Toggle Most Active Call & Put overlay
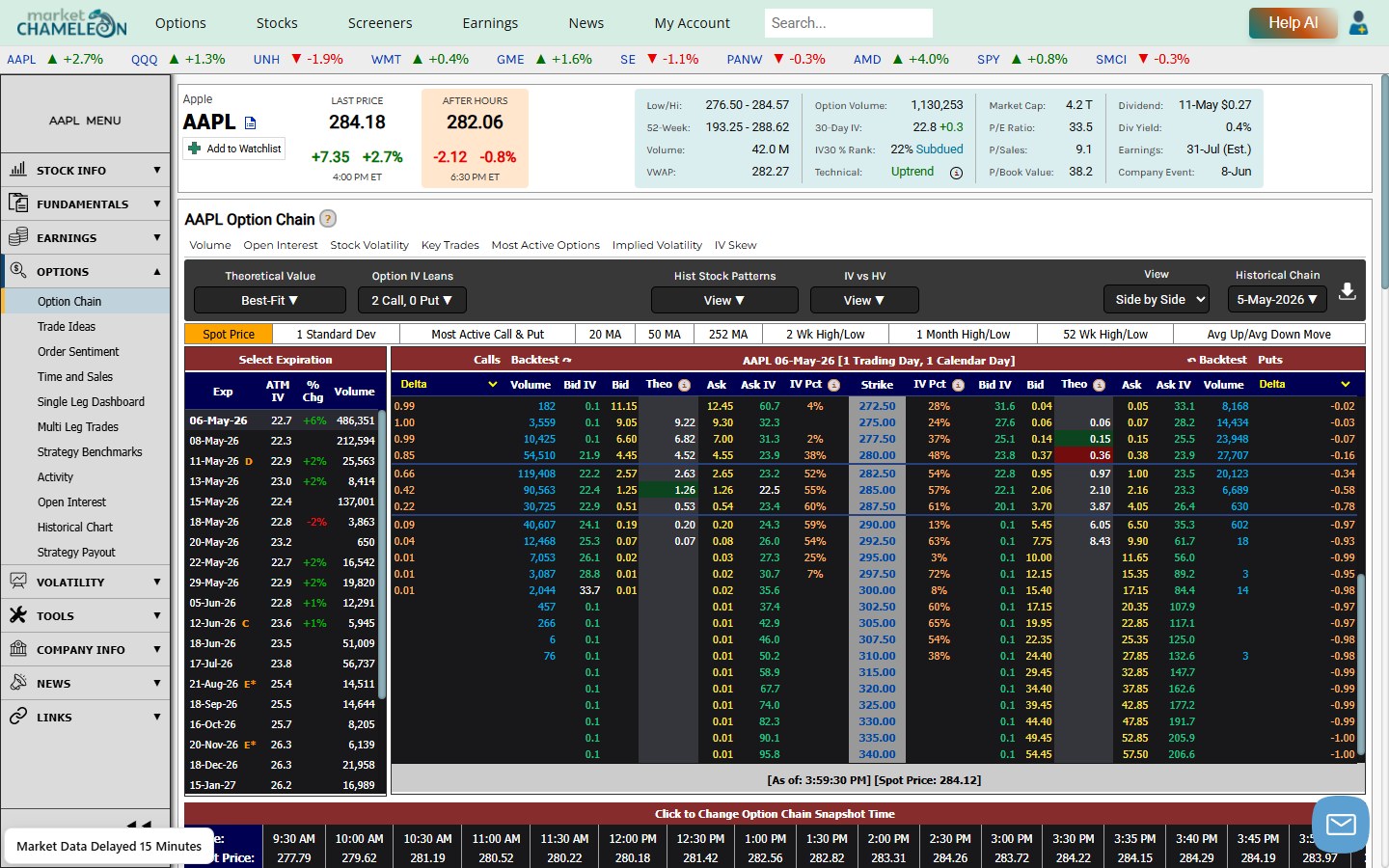The width and height of the screenshot is (1389, 868). [x=487, y=334]
